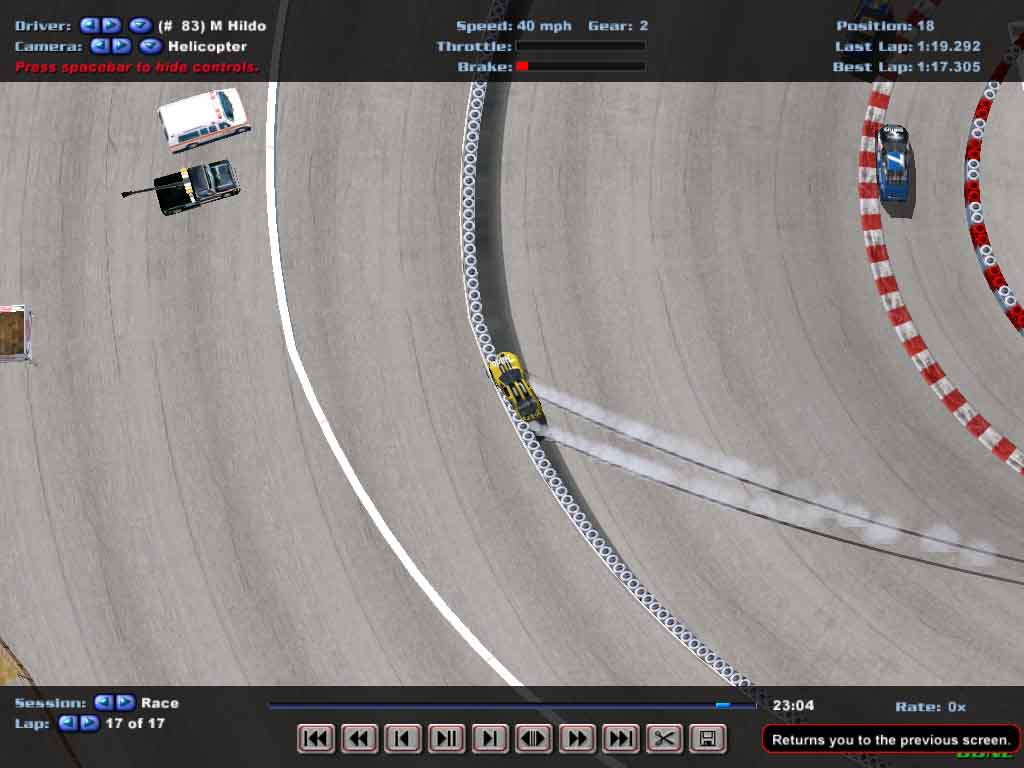The height and width of the screenshot is (768, 1024).
Task: Open the Camera dropdown list
Action: pyautogui.click(x=151, y=46)
